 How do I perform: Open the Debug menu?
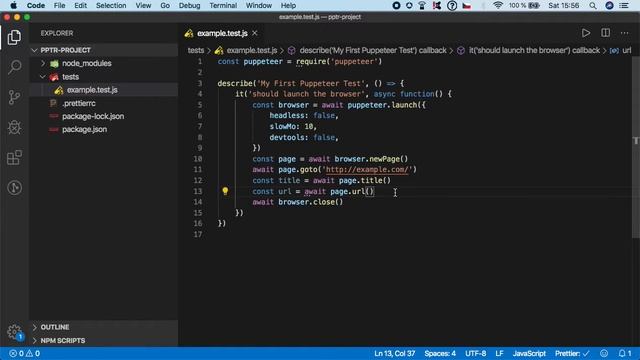(189, 5)
